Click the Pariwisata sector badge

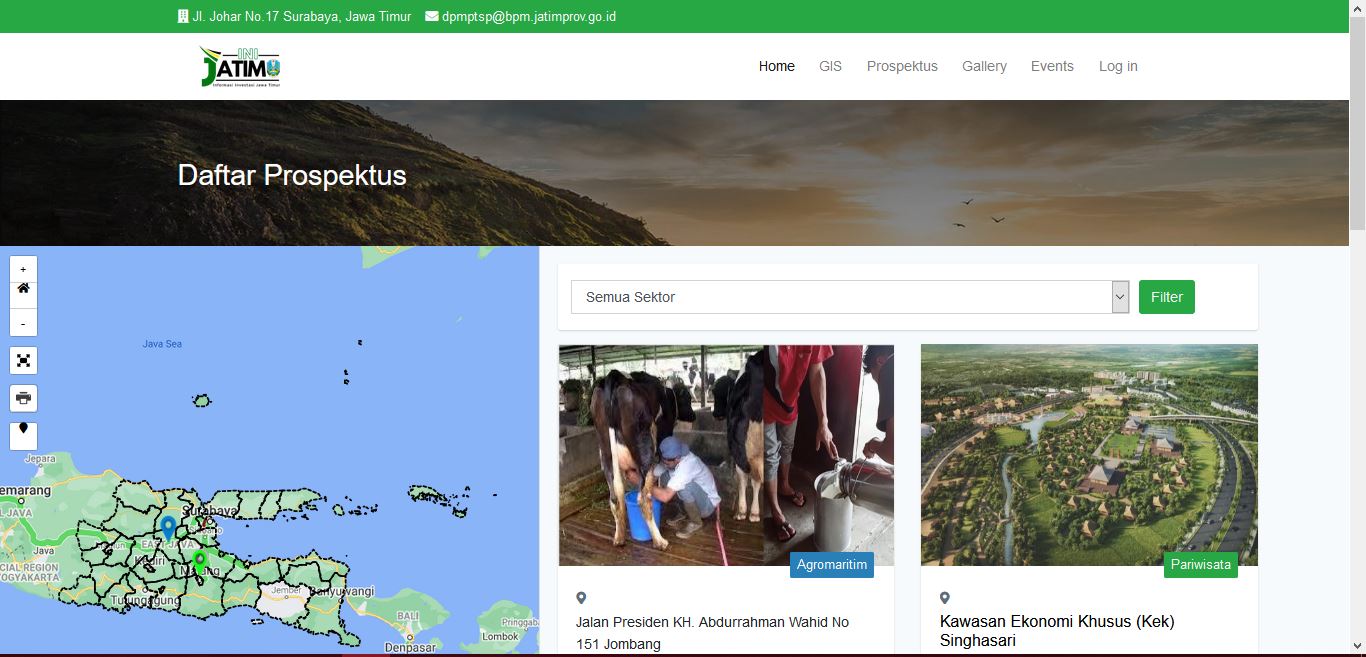(1201, 565)
